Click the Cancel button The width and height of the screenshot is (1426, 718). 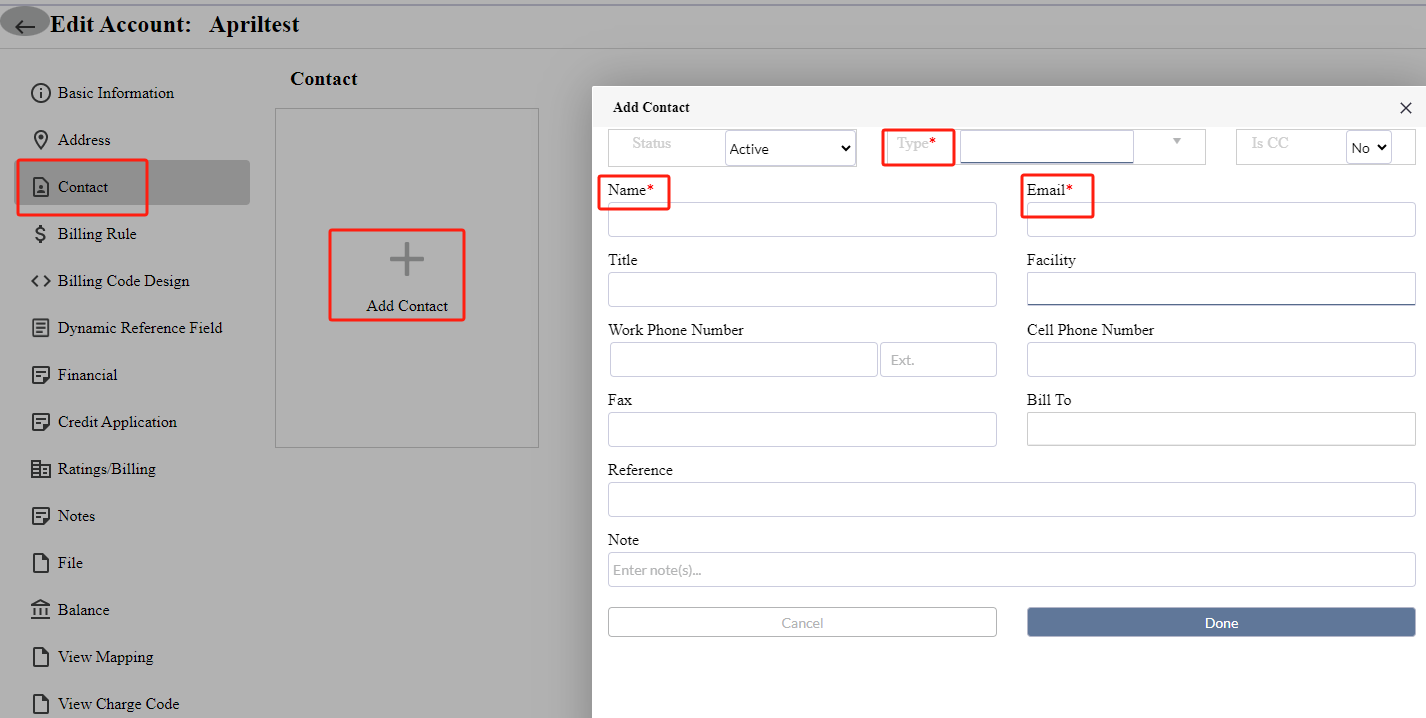(x=802, y=623)
